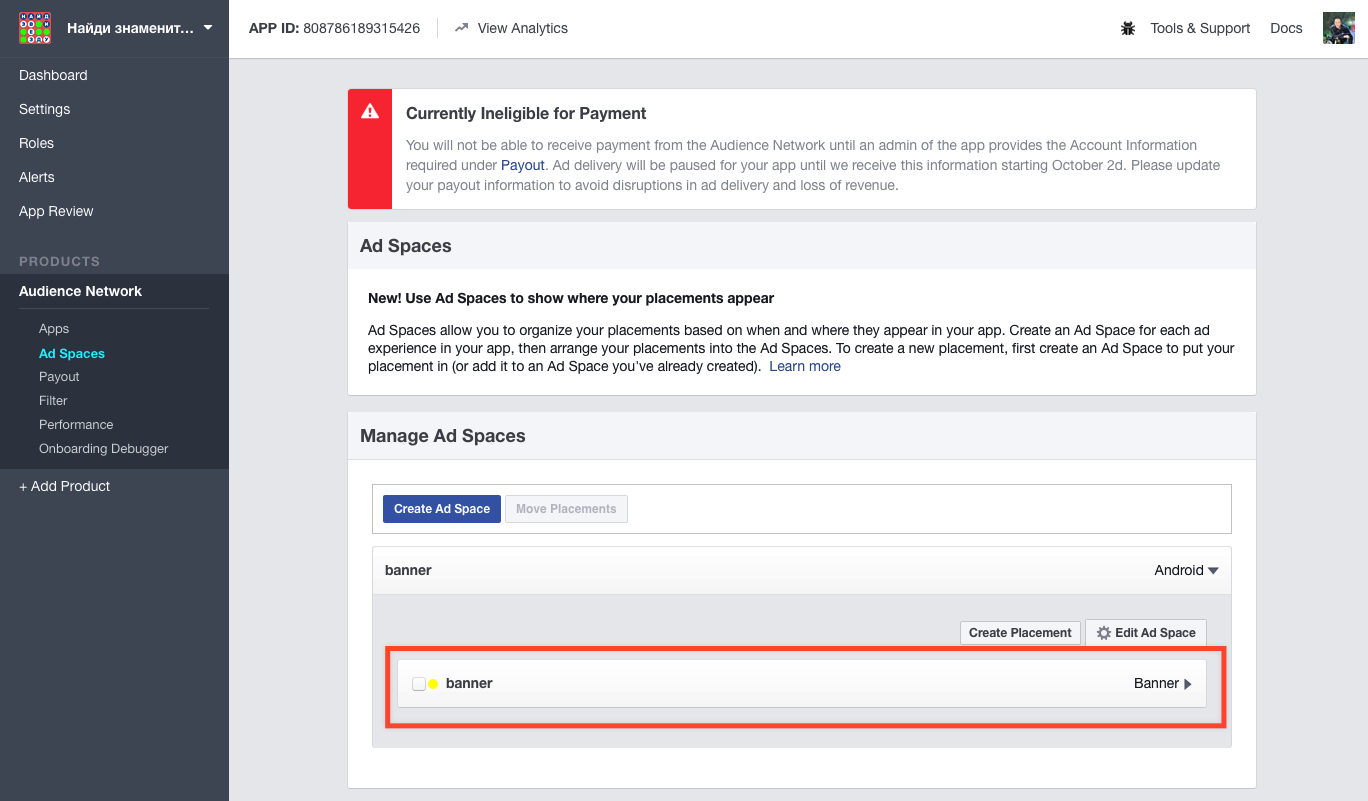Click the yellow status dot of banner placement
The image size is (1368, 801).
(x=433, y=684)
